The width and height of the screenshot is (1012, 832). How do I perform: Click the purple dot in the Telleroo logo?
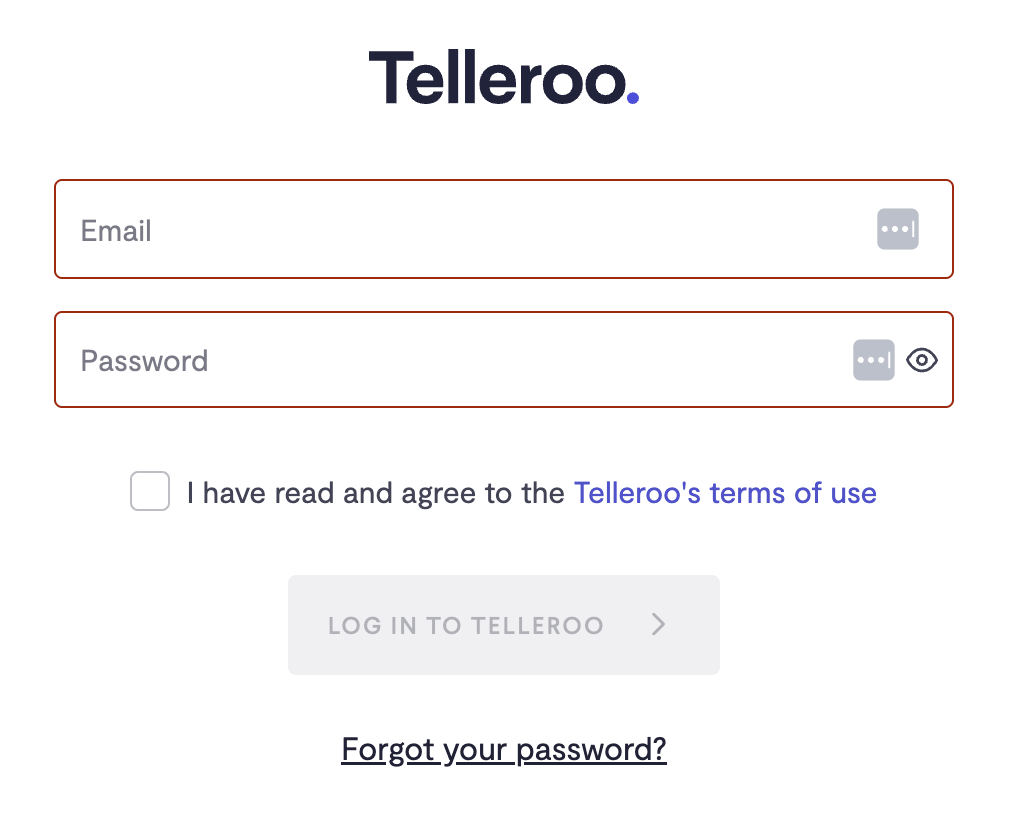tap(632, 97)
